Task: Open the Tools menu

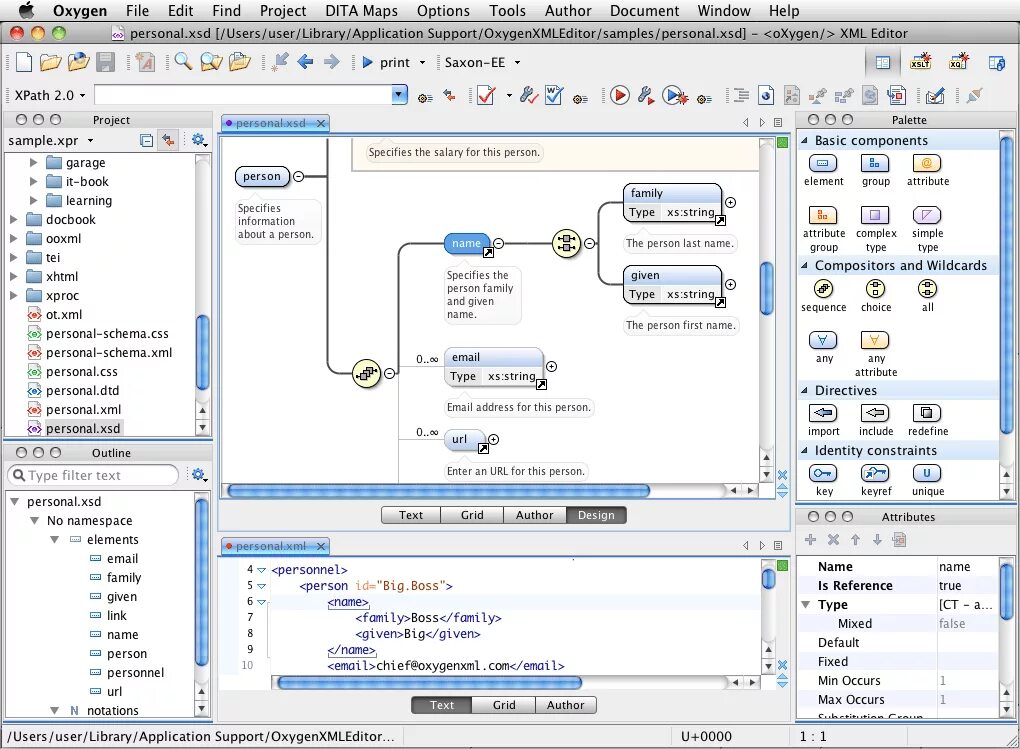Action: [507, 10]
